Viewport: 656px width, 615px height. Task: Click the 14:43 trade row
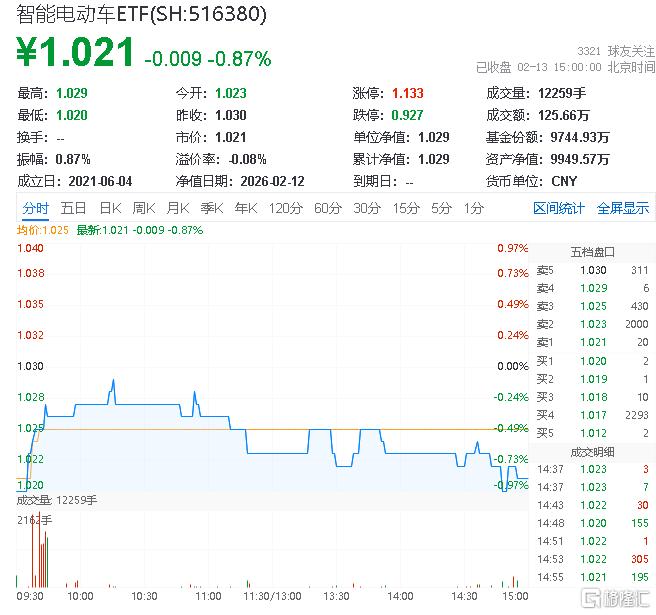[592, 505]
